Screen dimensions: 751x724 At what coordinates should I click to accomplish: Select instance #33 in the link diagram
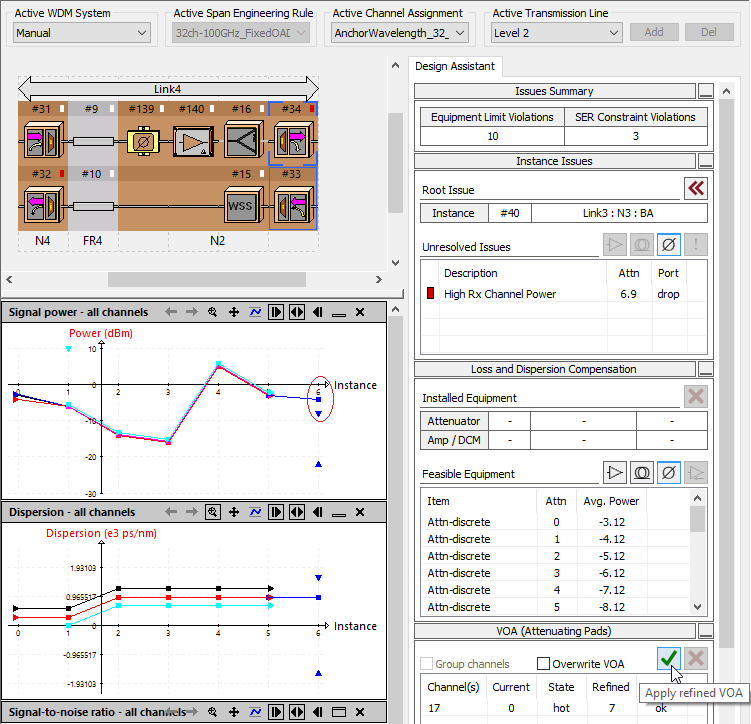pyautogui.click(x=293, y=205)
